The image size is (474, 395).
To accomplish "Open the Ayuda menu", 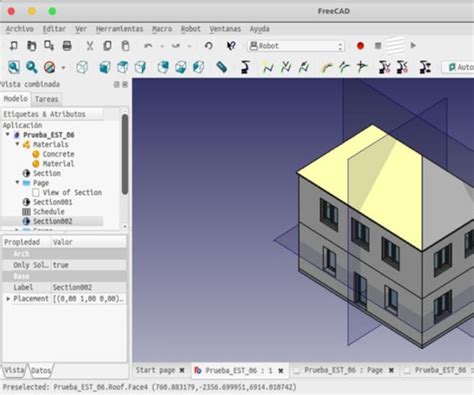I will tap(259, 29).
